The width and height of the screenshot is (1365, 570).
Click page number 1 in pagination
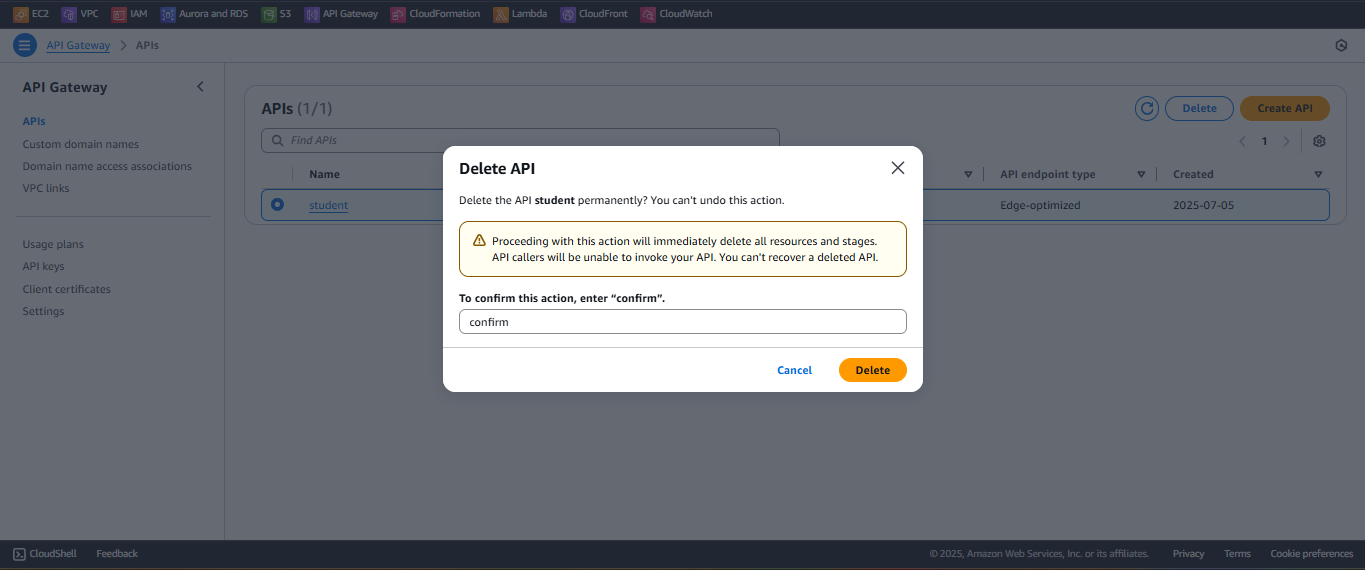[x=1264, y=141]
